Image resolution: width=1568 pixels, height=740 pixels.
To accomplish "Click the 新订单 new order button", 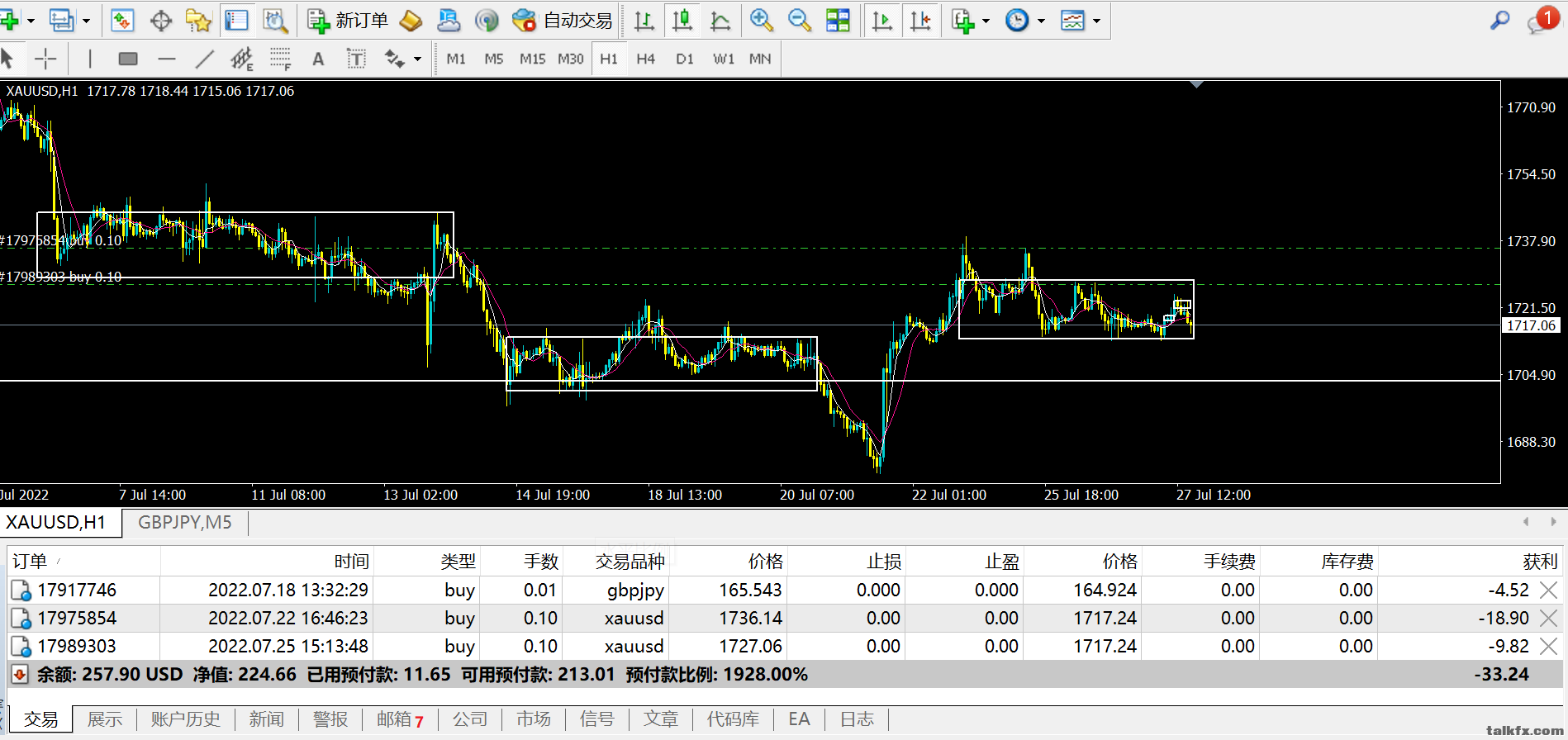I will pos(347,21).
